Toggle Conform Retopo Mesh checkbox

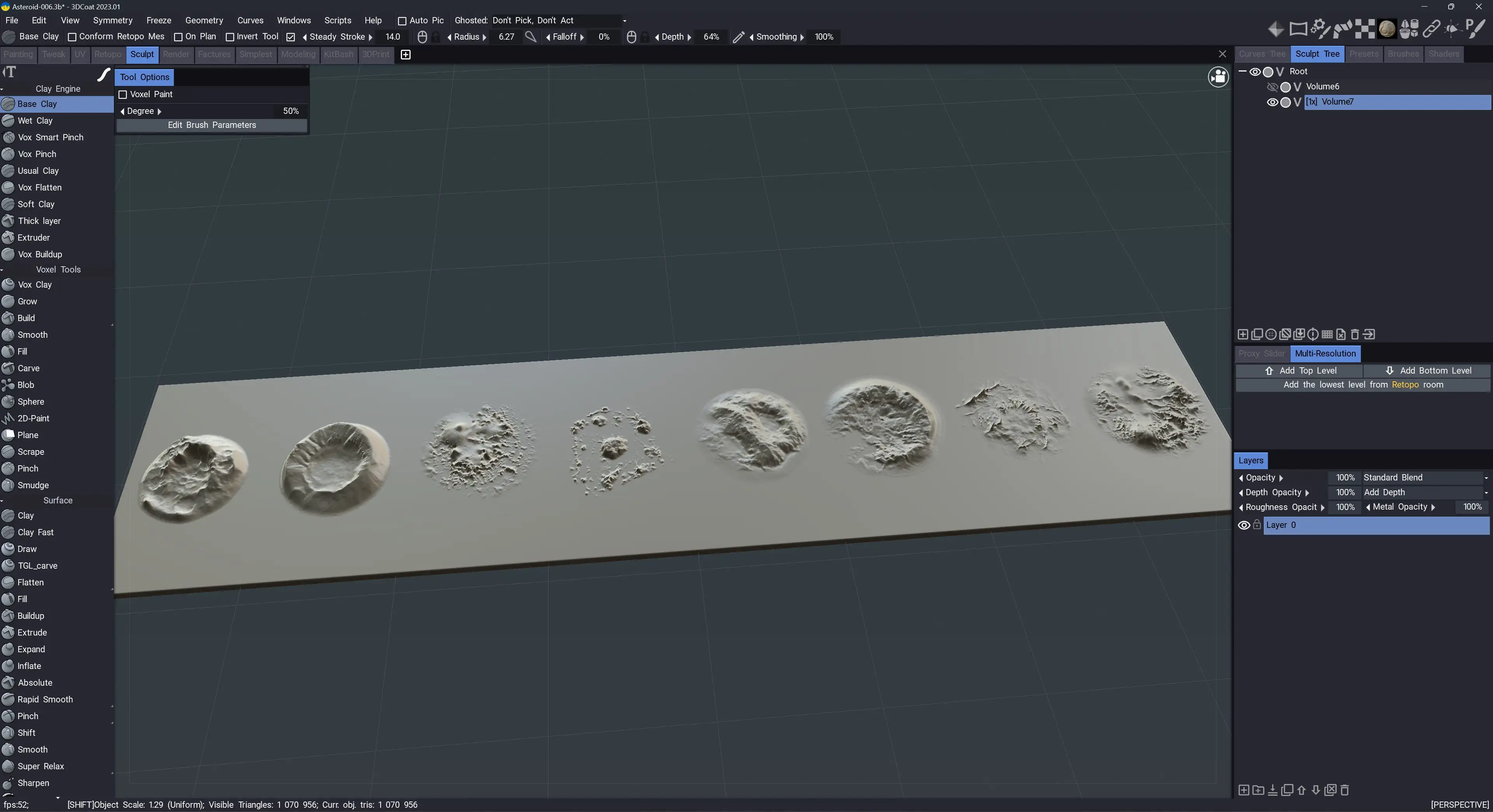click(x=72, y=37)
